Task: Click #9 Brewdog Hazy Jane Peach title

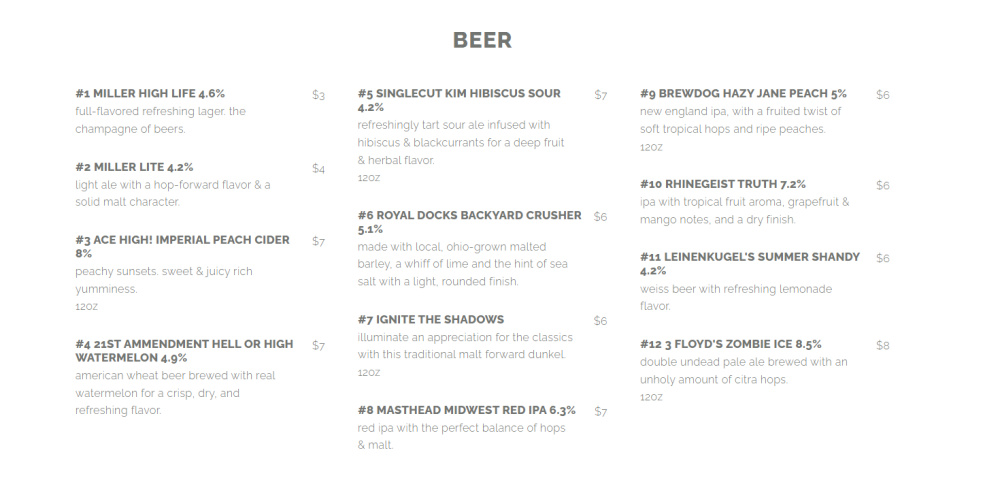Action: (x=743, y=94)
